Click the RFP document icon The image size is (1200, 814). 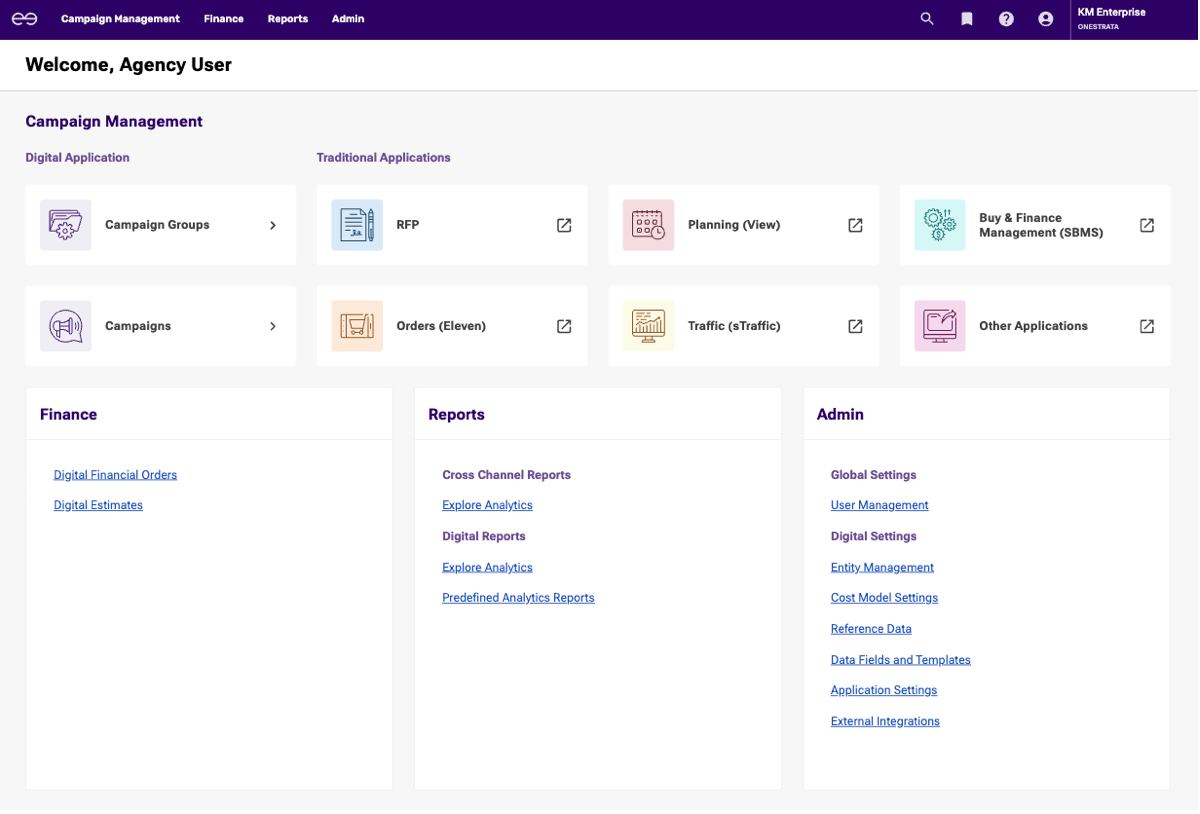pos(357,225)
